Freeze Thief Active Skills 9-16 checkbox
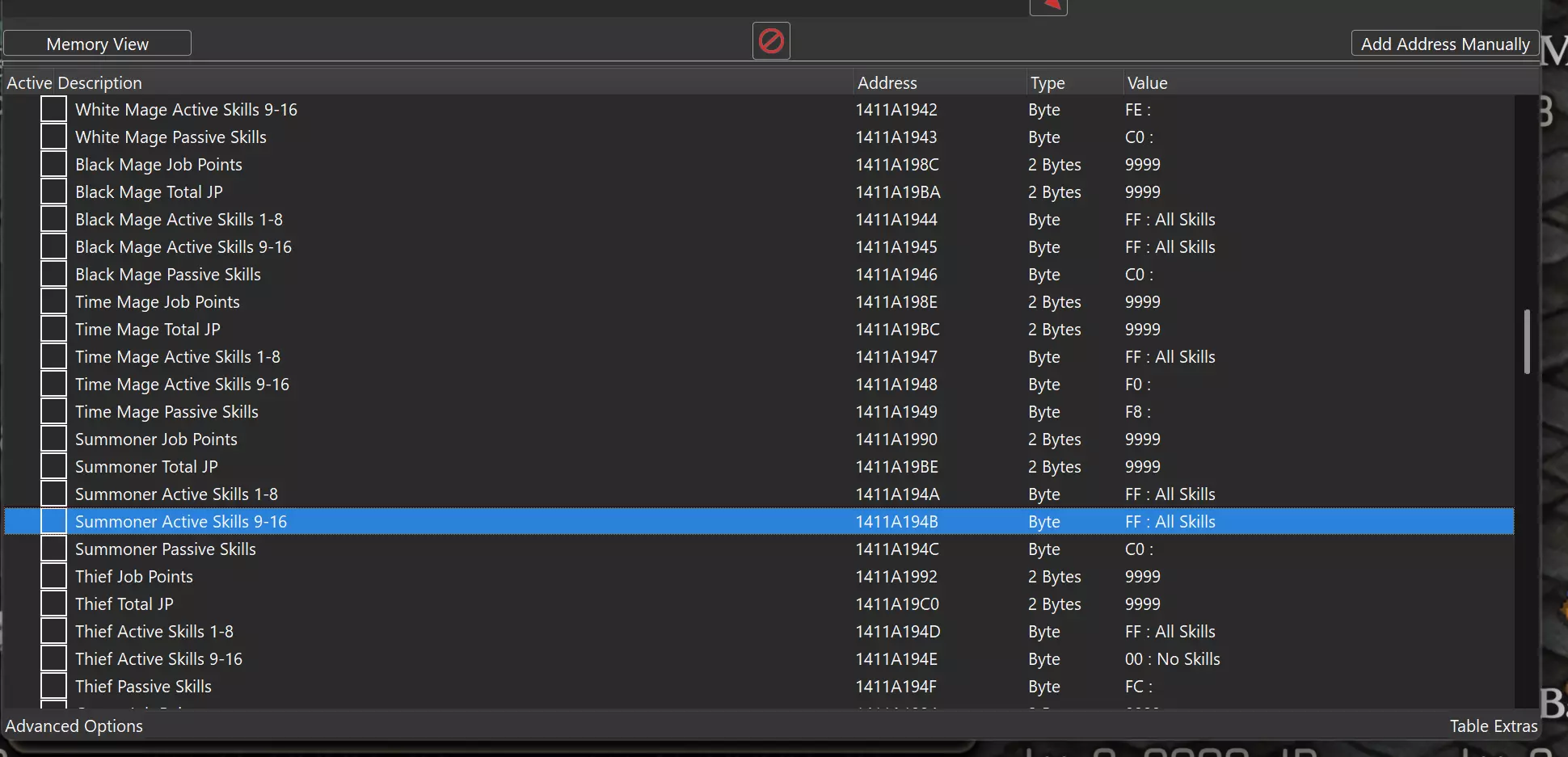Screen dimensions: 1568x757 (x=54, y=658)
